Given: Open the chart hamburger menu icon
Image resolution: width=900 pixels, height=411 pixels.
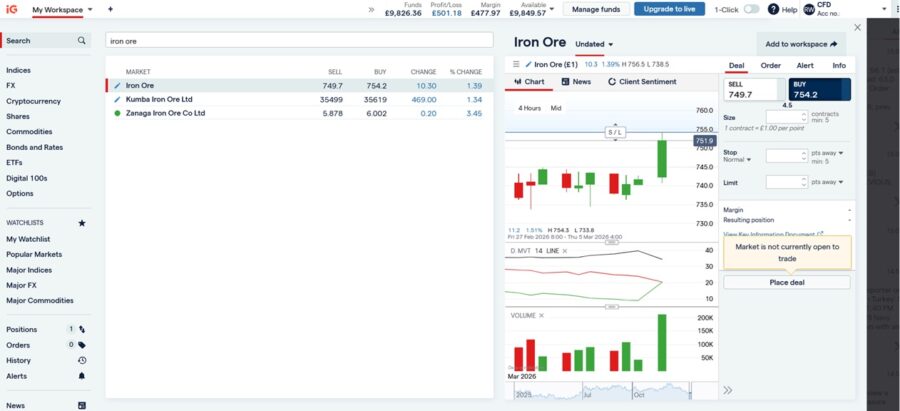Looking at the screenshot, I should click(x=515, y=64).
